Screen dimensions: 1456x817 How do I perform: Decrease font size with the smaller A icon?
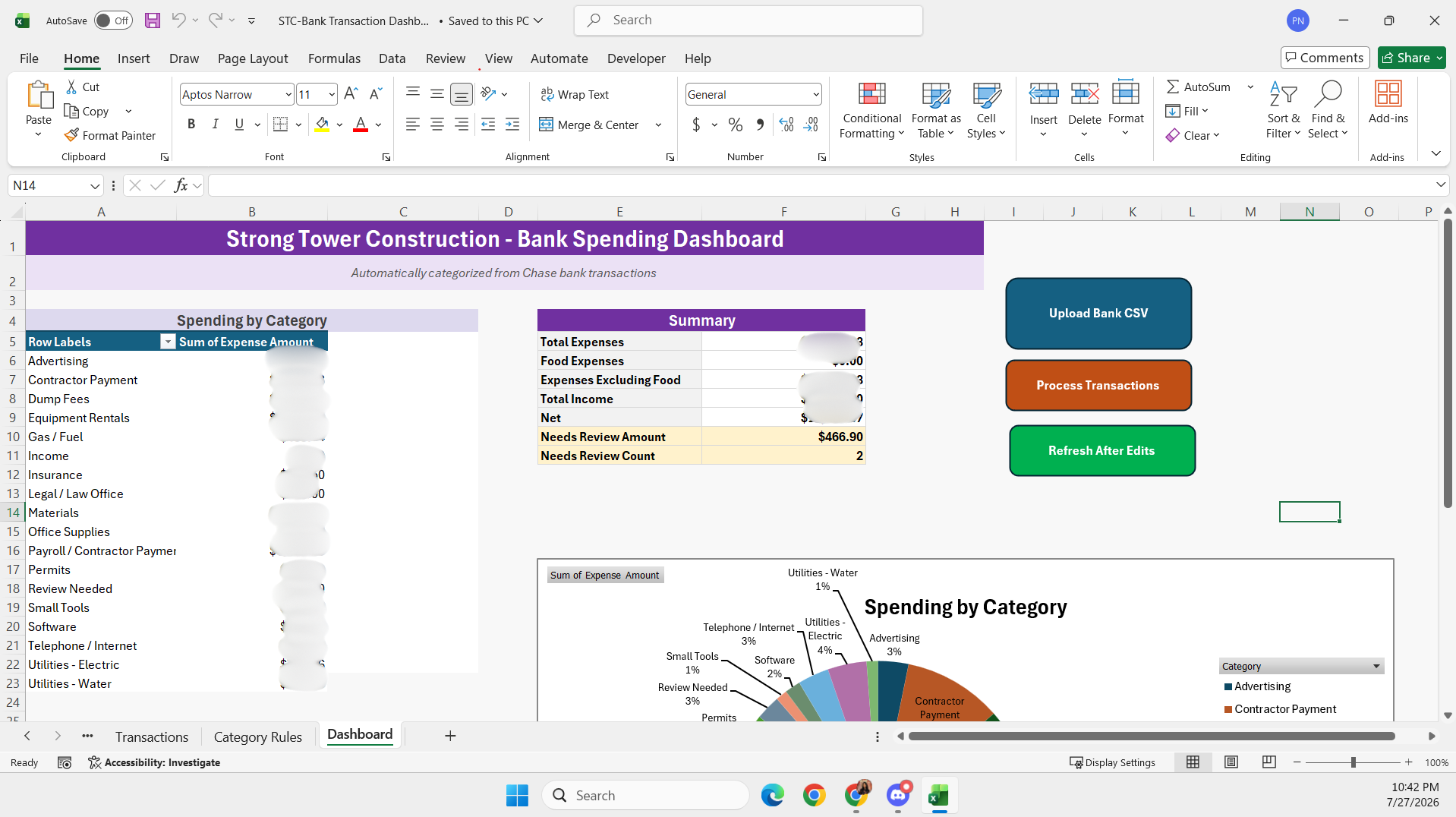(375, 94)
